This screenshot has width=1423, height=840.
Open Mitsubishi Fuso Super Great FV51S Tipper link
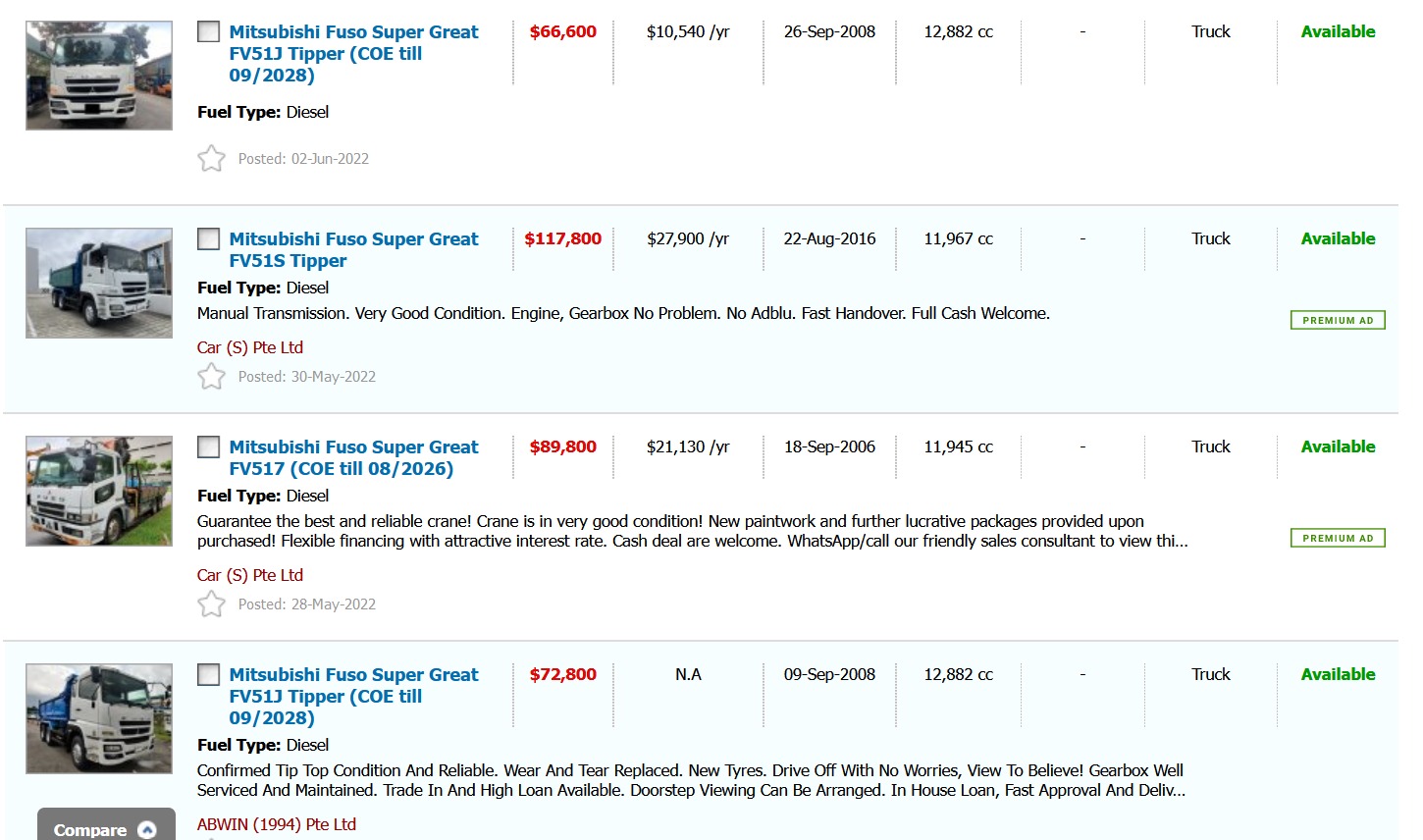click(353, 249)
